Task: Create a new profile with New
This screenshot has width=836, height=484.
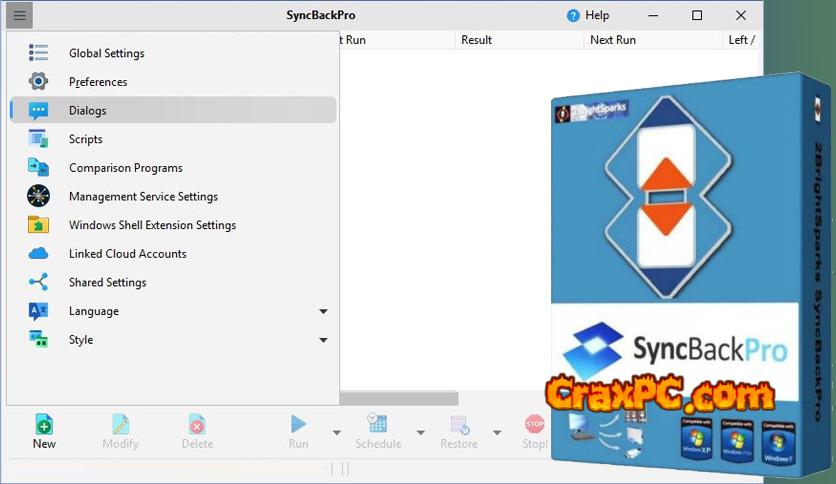Action: click(44, 431)
